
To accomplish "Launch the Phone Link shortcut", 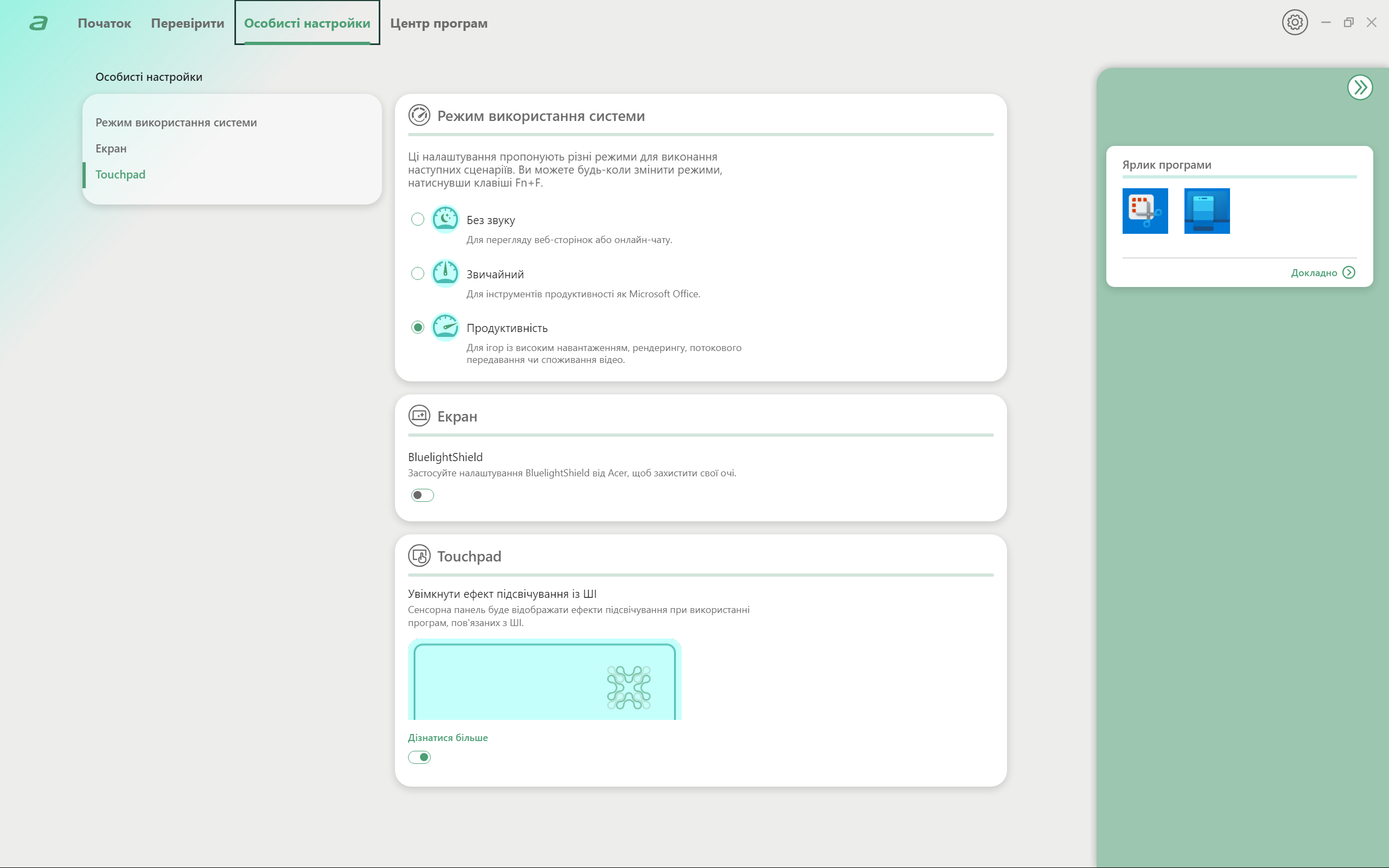I will pyautogui.click(x=1207, y=210).
